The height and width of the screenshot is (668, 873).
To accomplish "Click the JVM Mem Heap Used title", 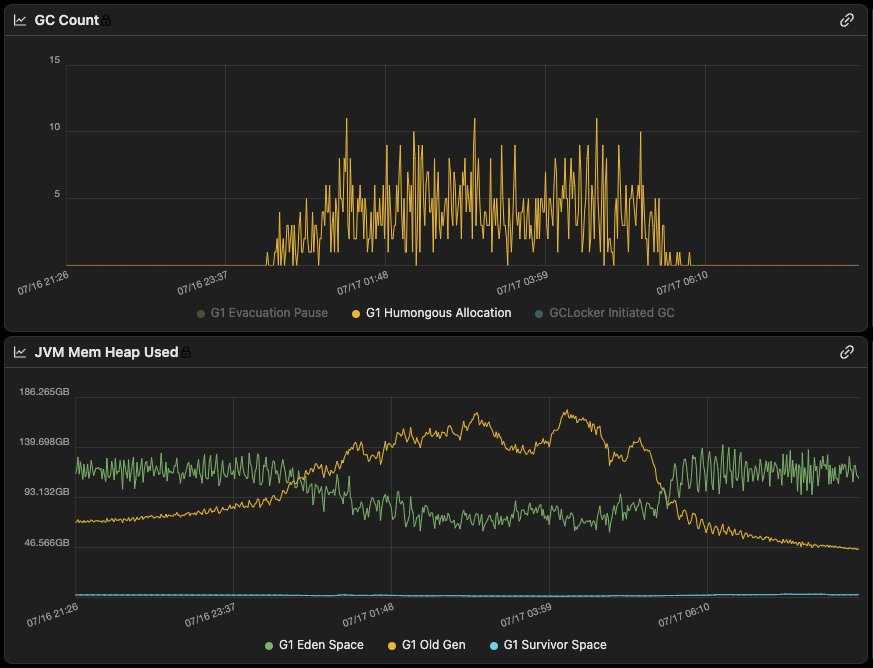I will pos(106,352).
